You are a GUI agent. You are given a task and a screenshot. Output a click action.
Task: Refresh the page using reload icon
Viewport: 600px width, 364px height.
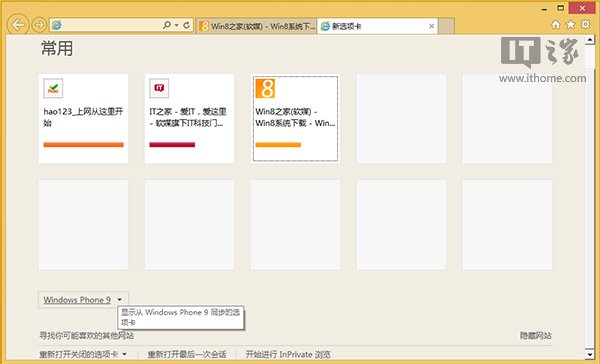(186, 25)
